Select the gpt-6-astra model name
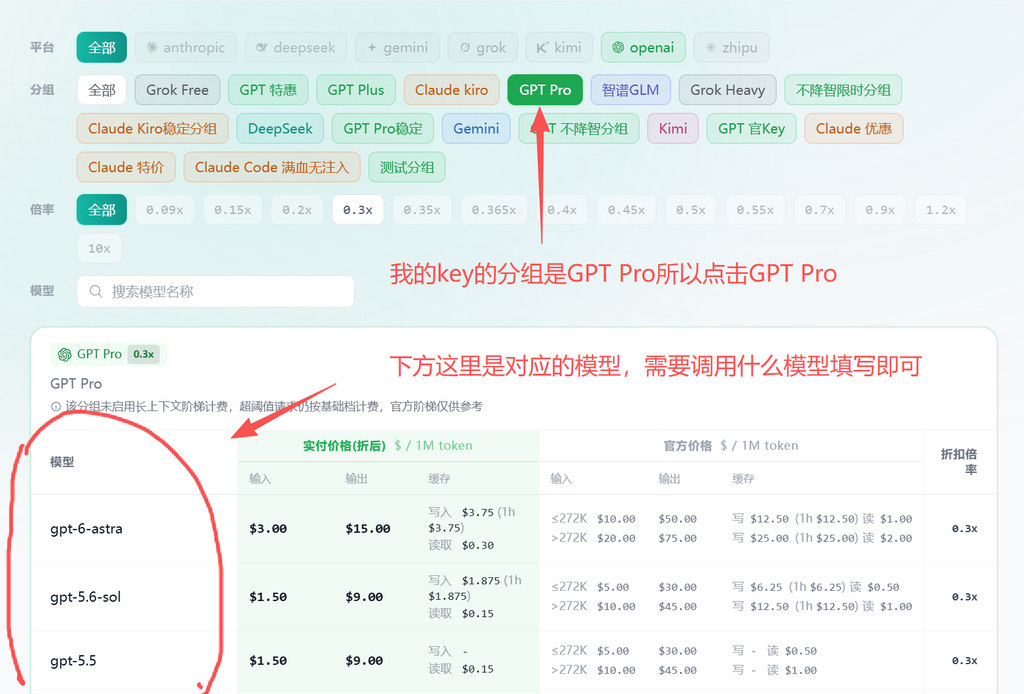 point(86,529)
